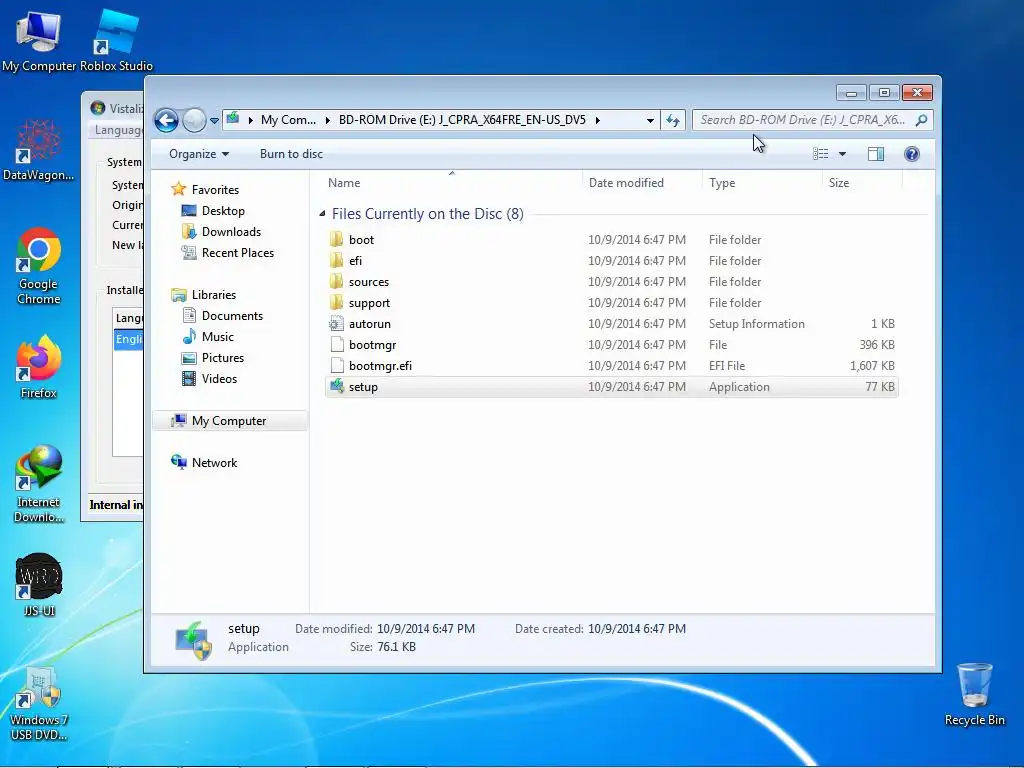The width and height of the screenshot is (1024, 768).
Task: Click the My Computer desktop icon
Action: click(x=39, y=40)
